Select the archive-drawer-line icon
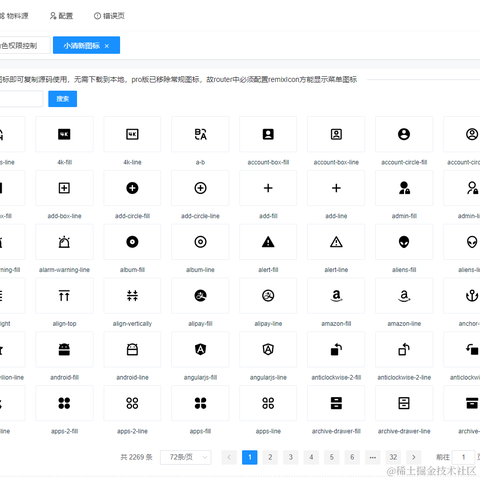This screenshot has height=480, width=480. point(404,403)
